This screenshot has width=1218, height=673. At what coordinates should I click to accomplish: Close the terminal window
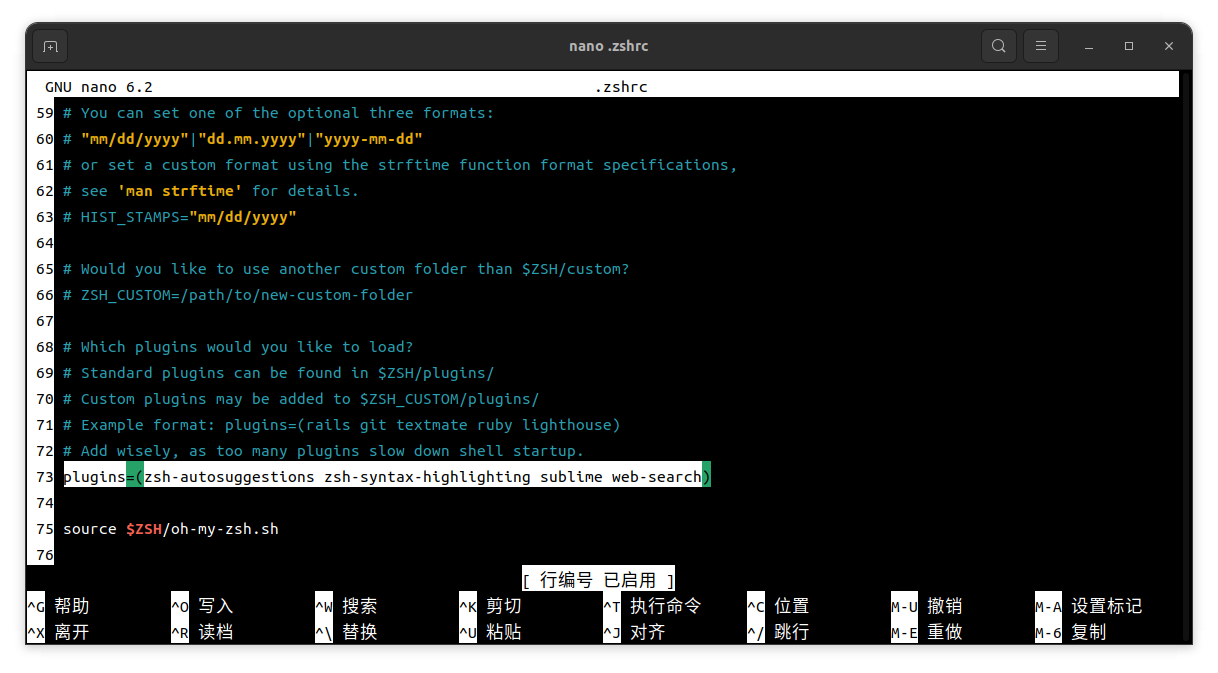[1169, 46]
